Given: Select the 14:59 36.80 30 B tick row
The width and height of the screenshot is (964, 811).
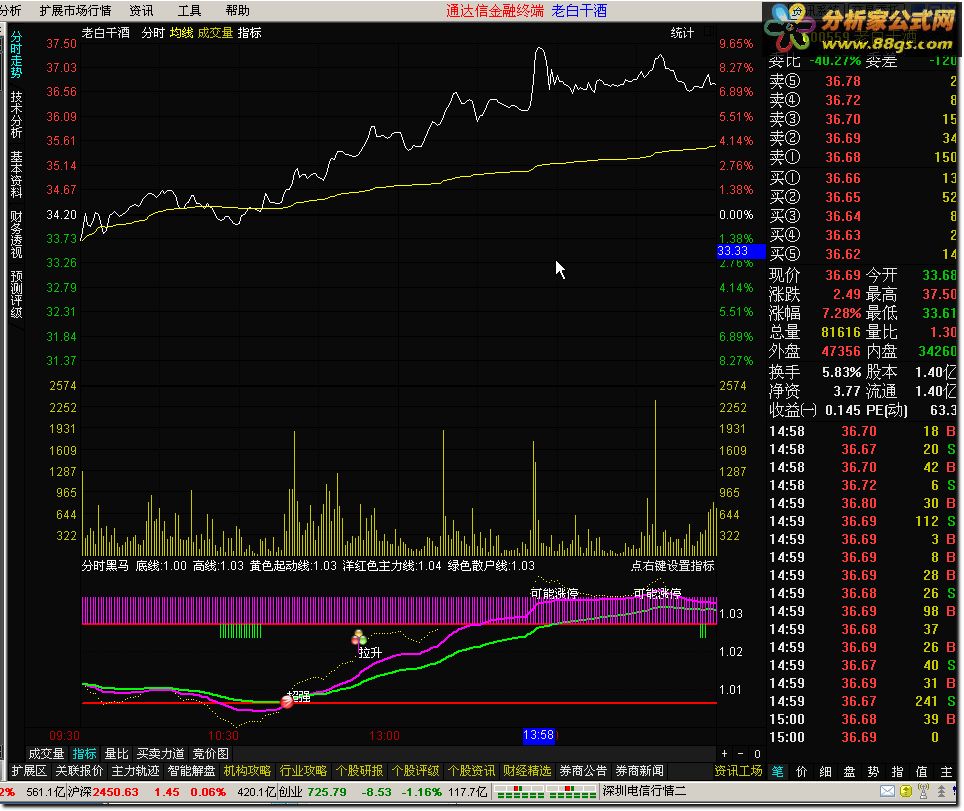Looking at the screenshot, I should pos(863,503).
